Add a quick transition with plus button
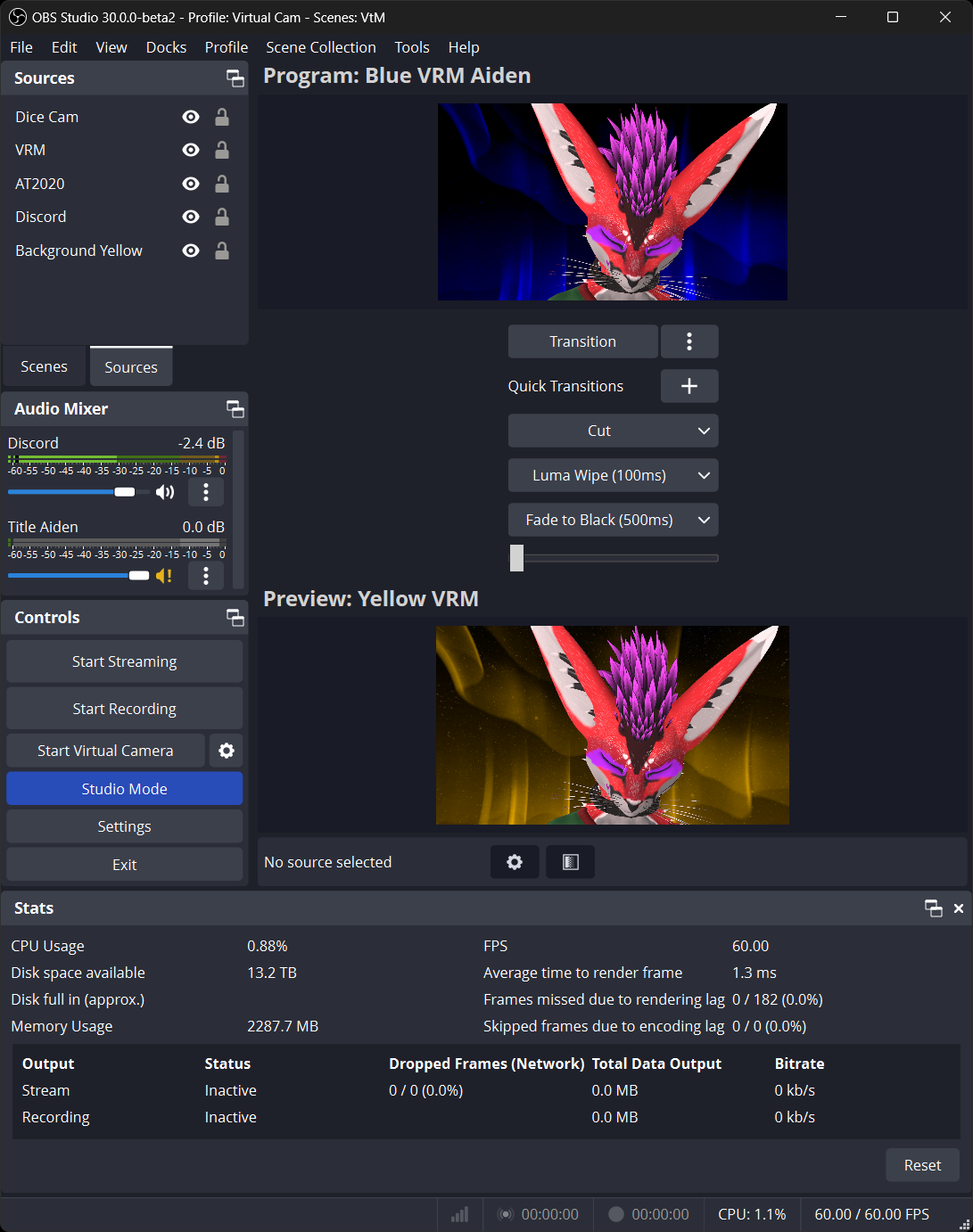 pos(689,386)
